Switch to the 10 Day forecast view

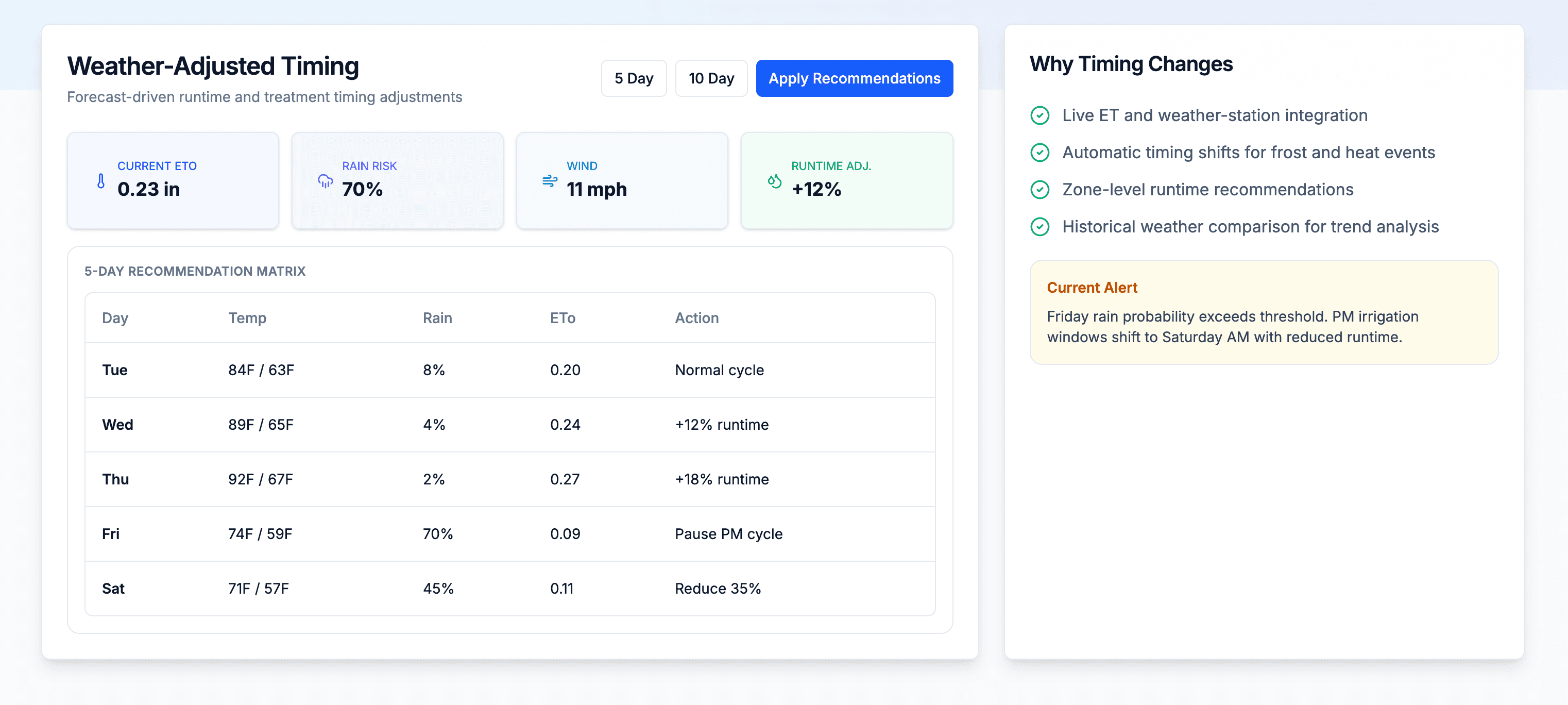[x=710, y=78]
